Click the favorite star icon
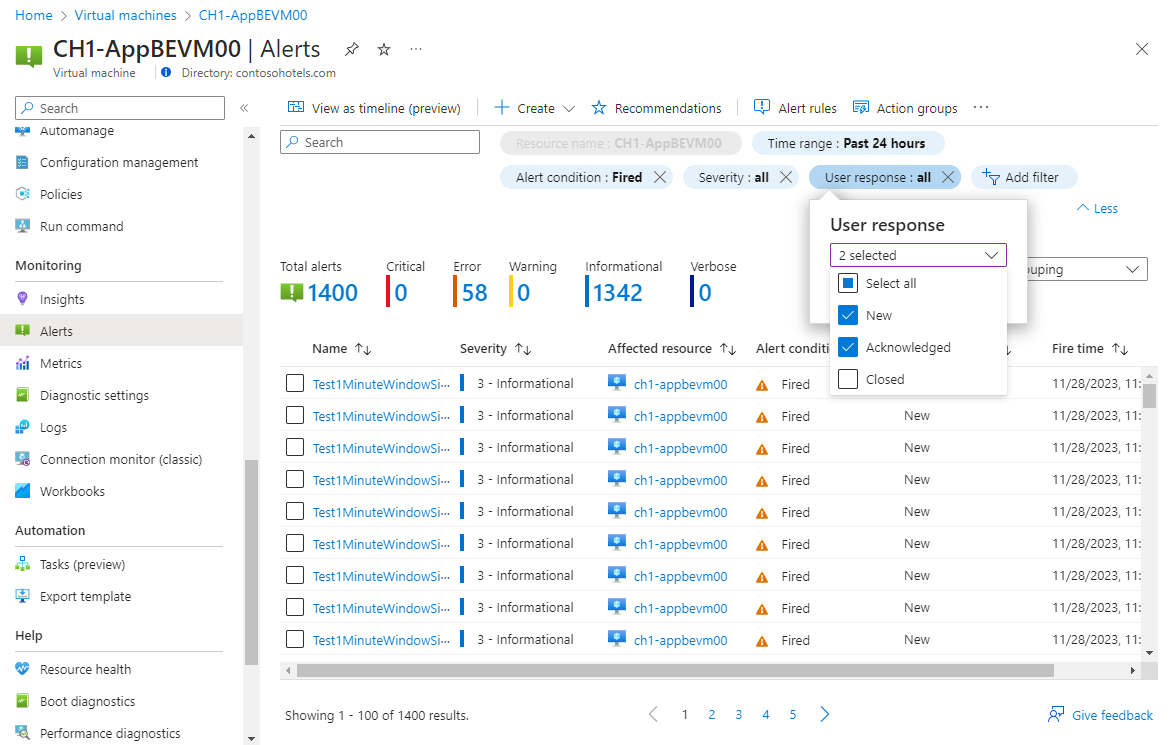1175x745 pixels. coord(384,49)
